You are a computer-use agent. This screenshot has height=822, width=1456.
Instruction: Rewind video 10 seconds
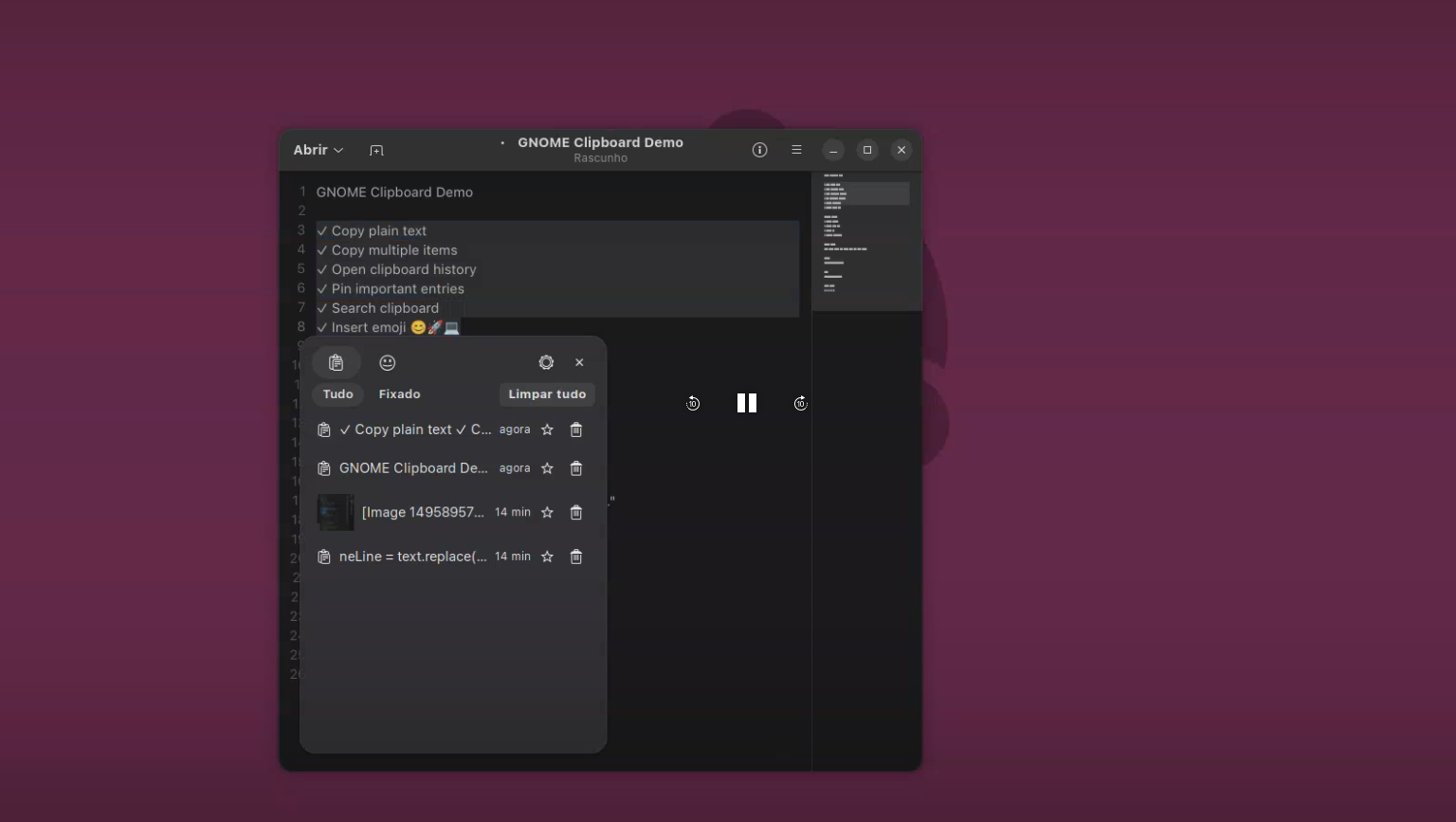click(x=693, y=404)
